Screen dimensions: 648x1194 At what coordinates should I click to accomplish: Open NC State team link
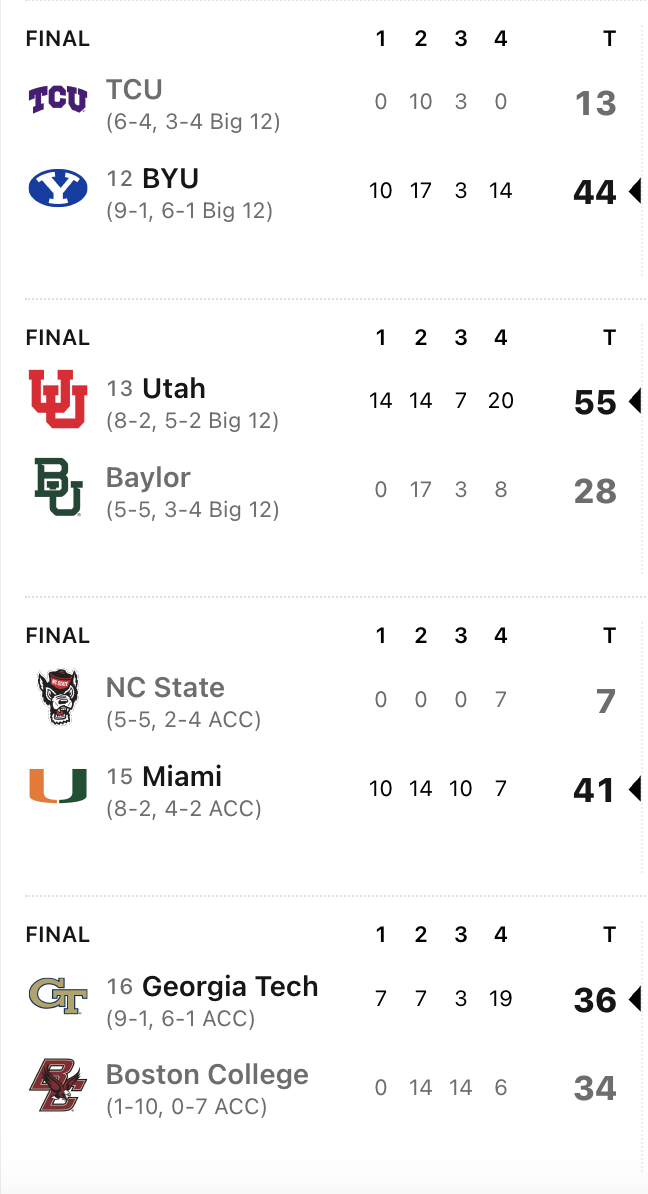pos(165,688)
